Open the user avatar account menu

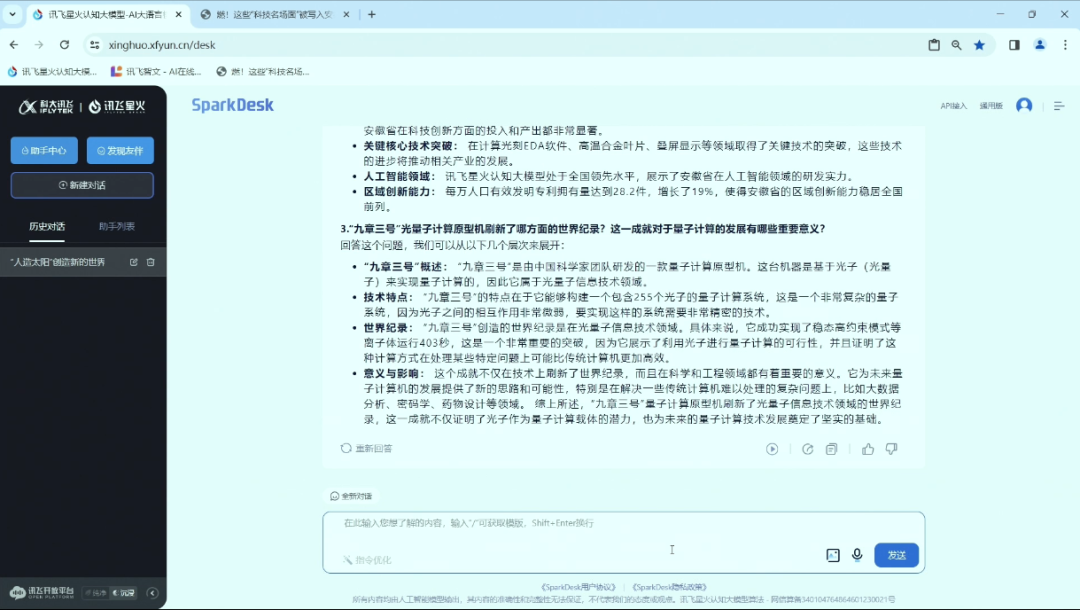[1024, 106]
